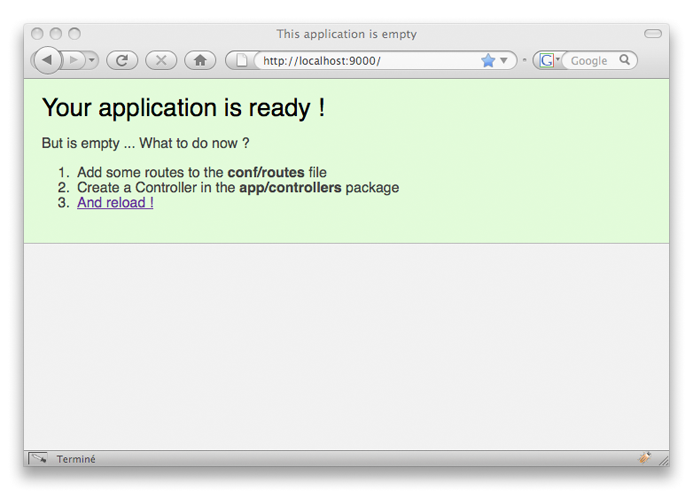Screen dimensions: 693x491
Task: Click the page icon in address bar
Action: [241, 60]
